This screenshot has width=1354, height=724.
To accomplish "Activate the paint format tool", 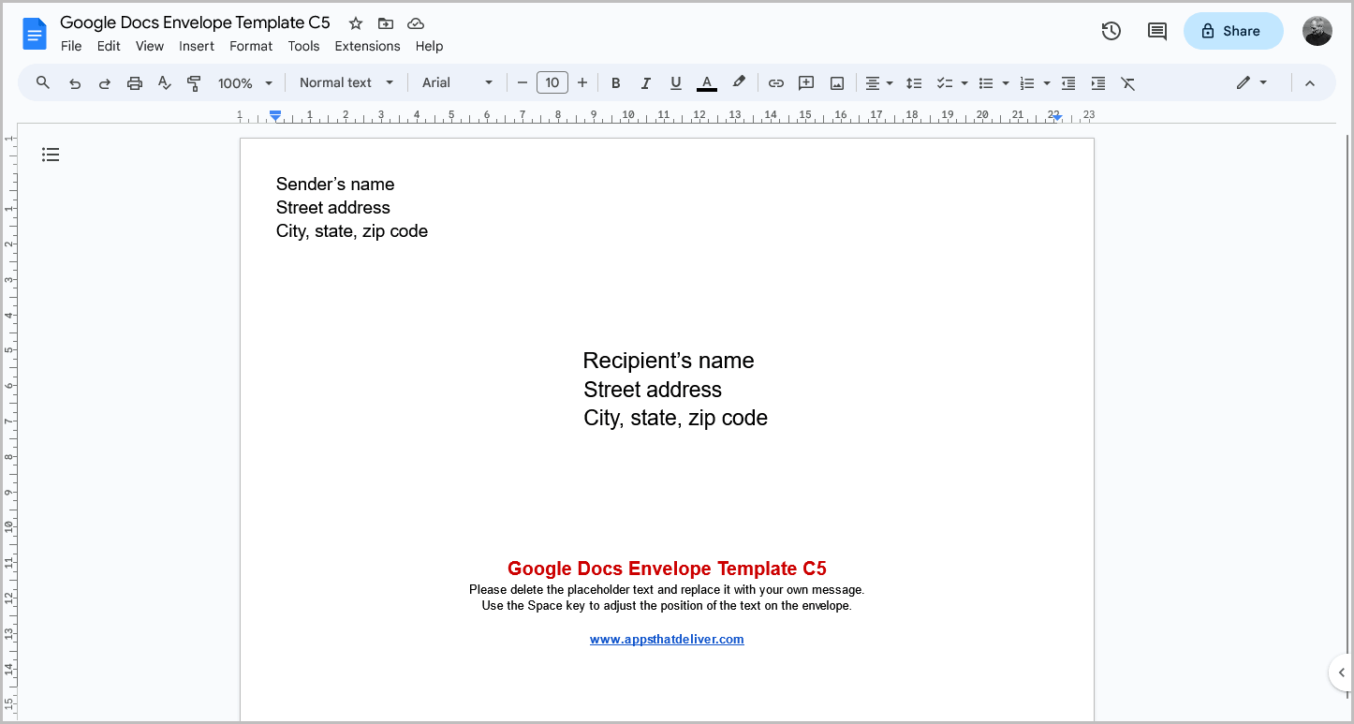I will 194,83.
